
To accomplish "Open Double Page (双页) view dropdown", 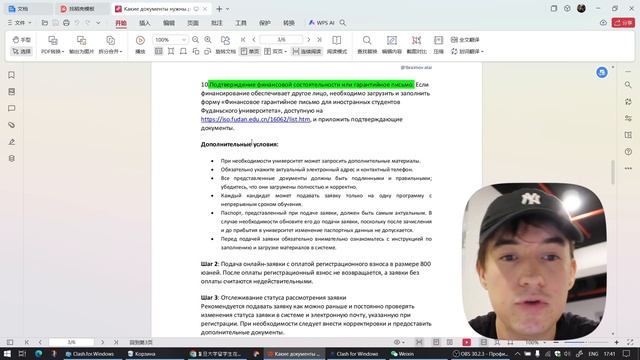I will [275, 51].
